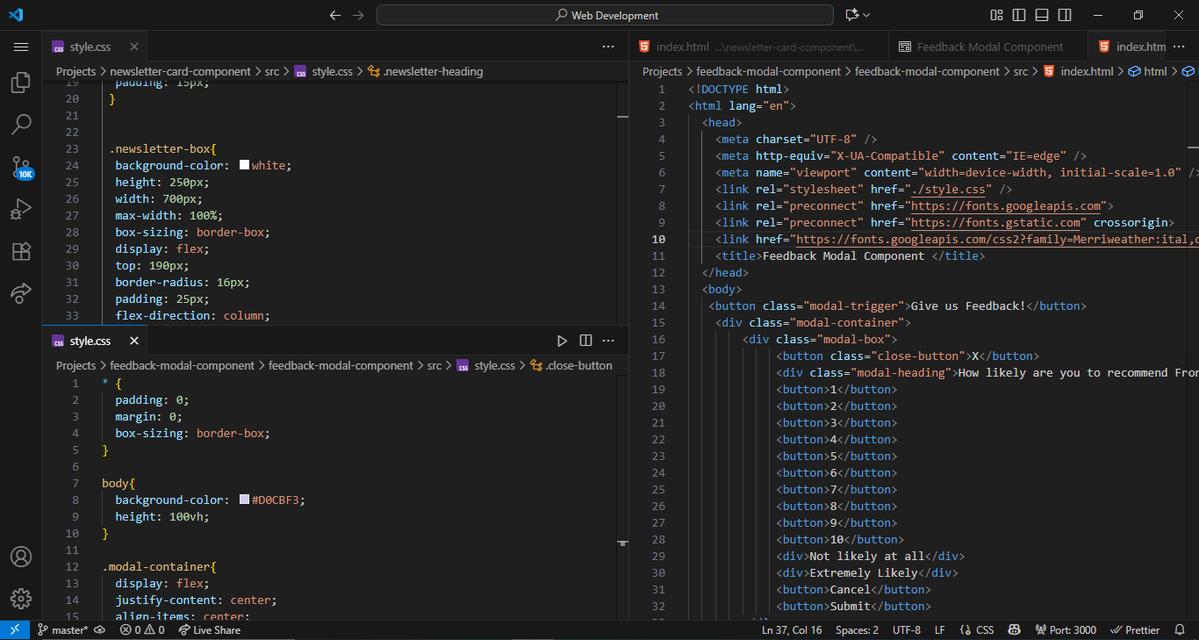The width and height of the screenshot is (1199, 640).
Task: Open the Copilot chat dropdown arrow
Action: click(866, 15)
